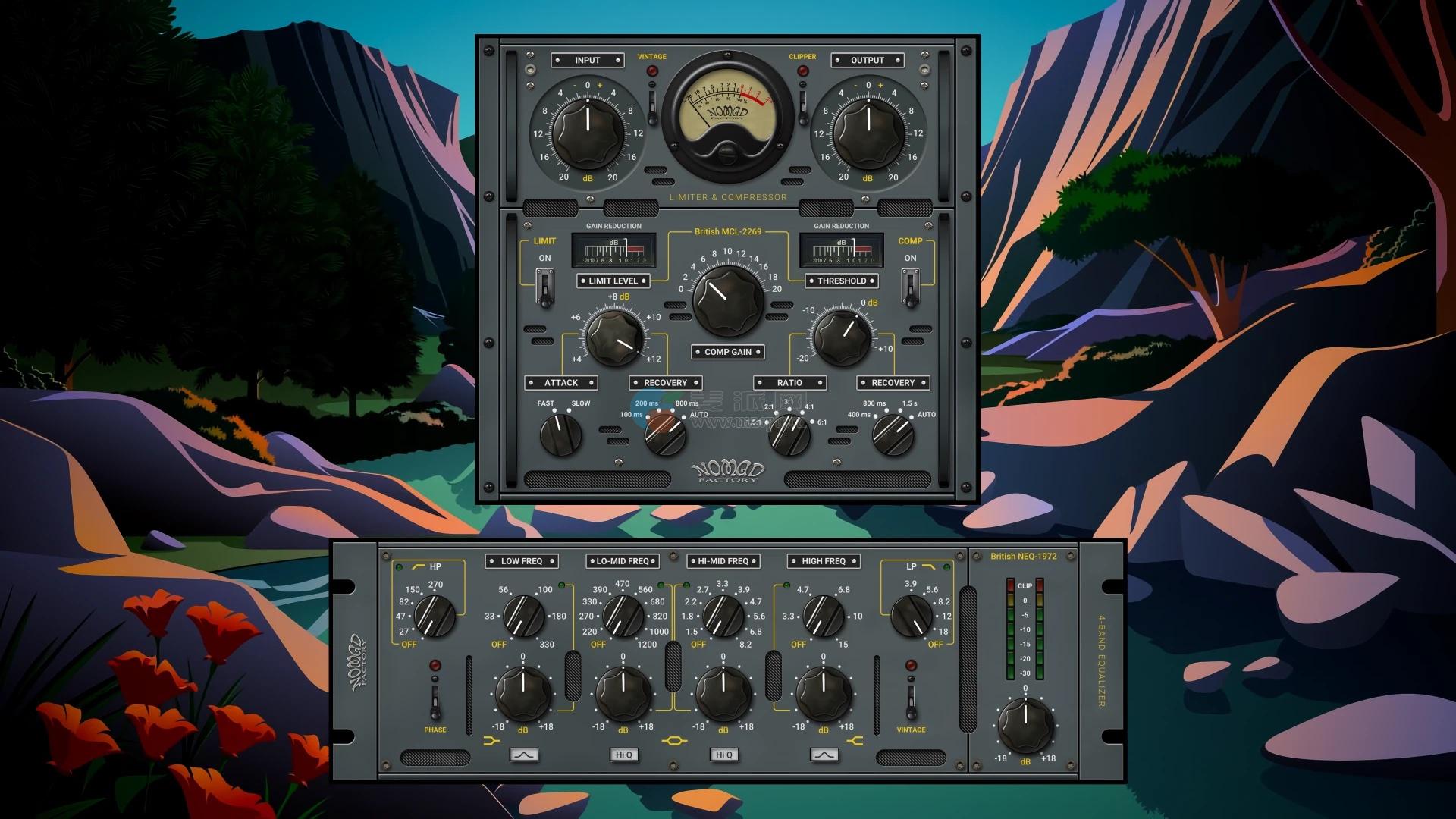Click the High band gain knob

pos(824,693)
